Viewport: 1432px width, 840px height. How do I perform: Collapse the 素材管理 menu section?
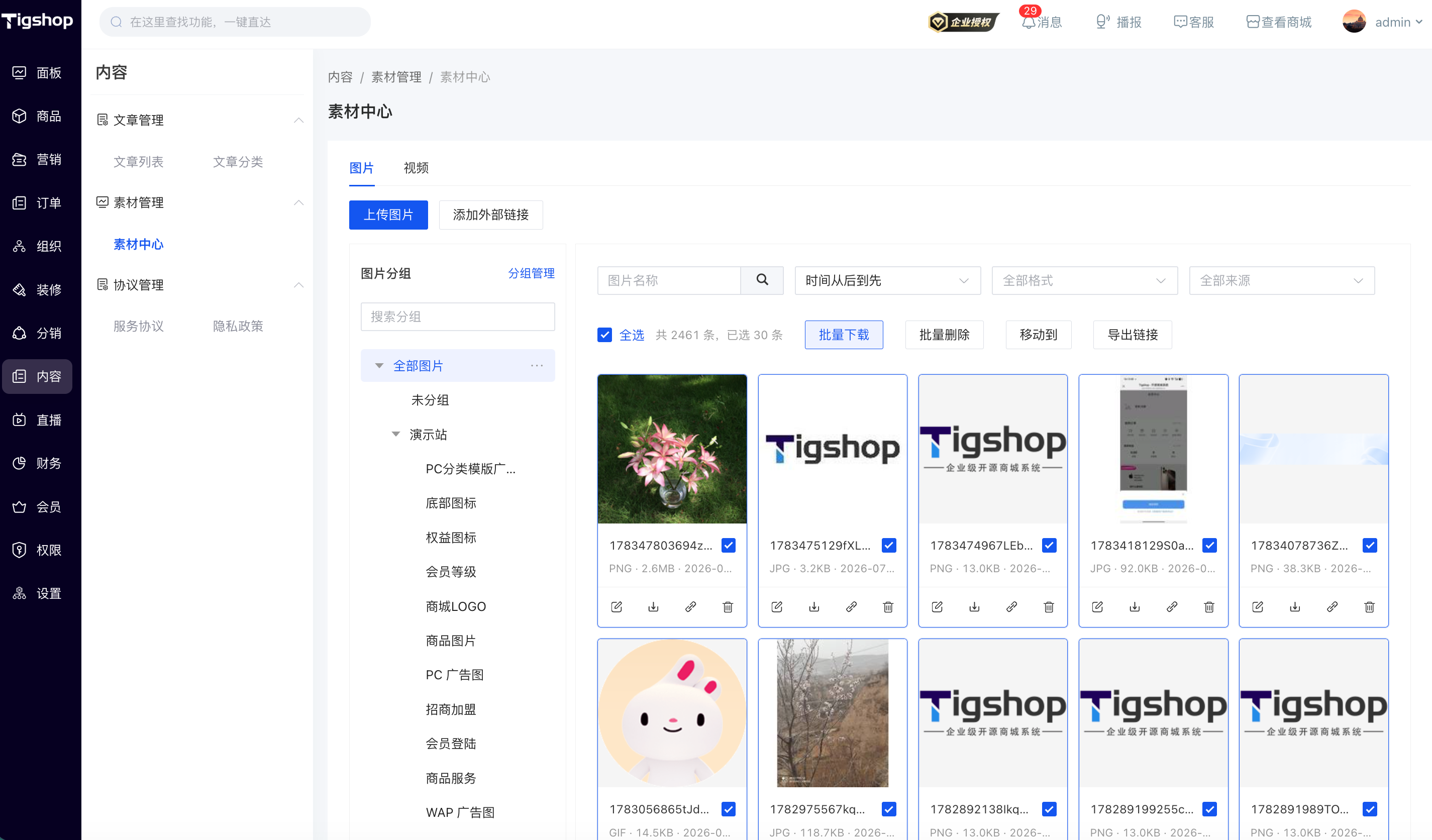[x=299, y=202]
